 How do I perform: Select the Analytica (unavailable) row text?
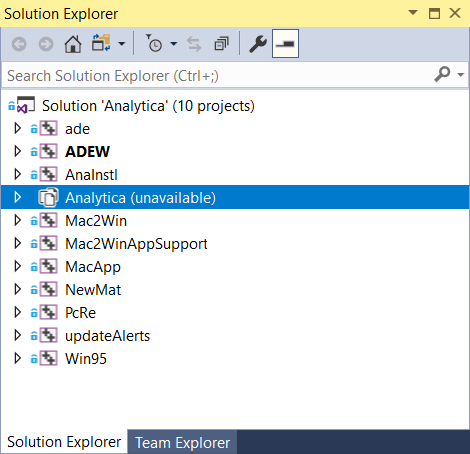coord(140,198)
